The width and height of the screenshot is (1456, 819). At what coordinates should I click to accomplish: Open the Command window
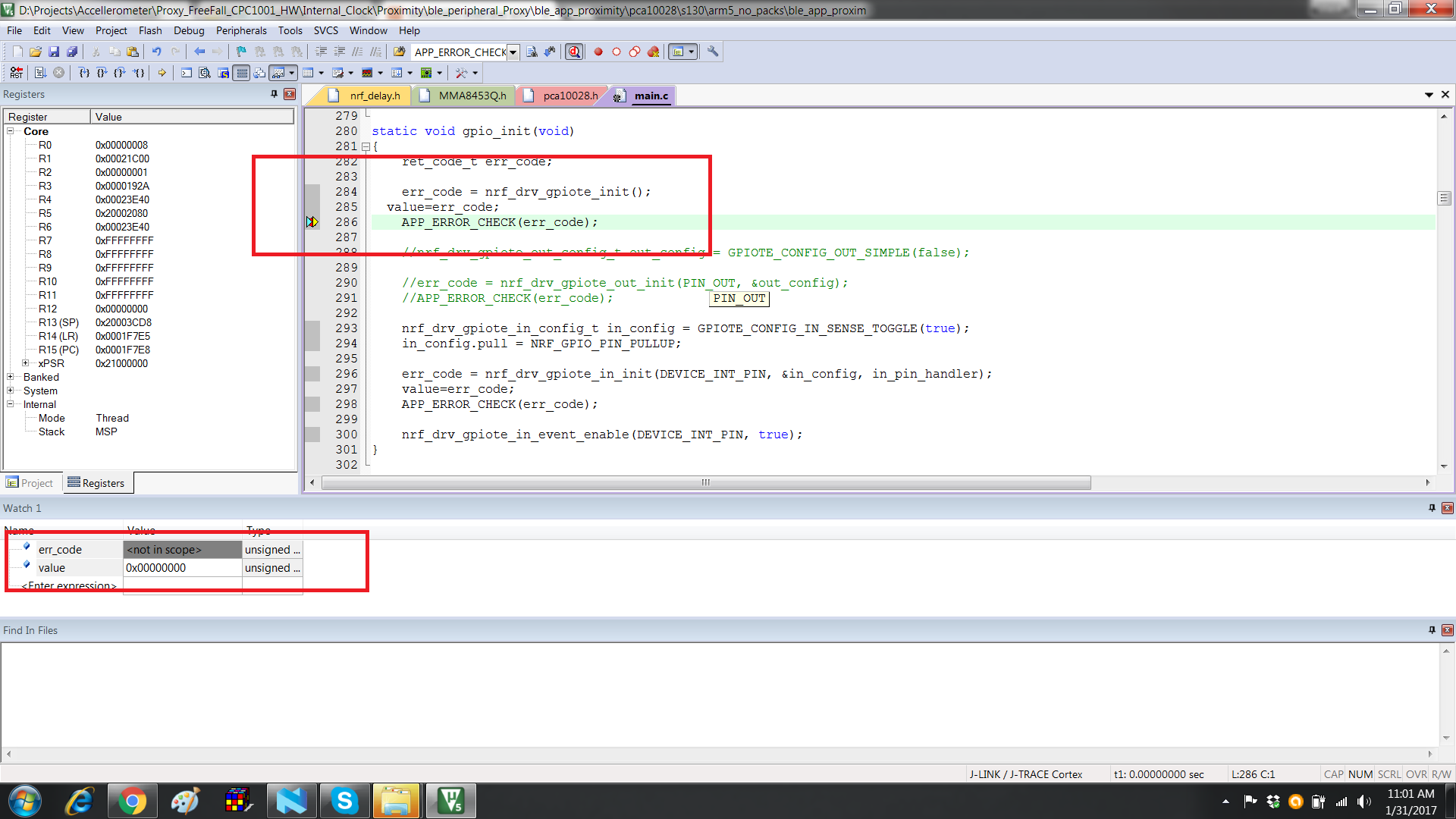[187, 73]
